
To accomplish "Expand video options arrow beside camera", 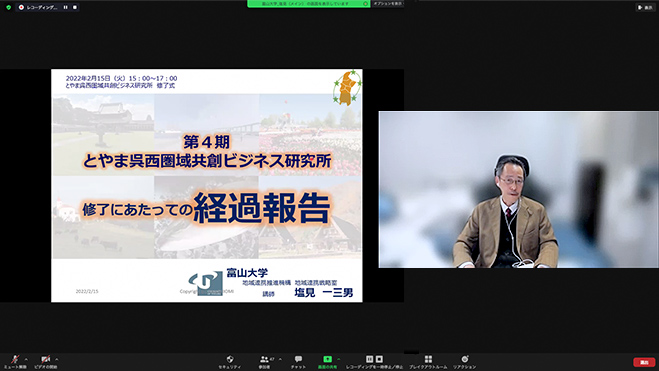I will (57, 359).
